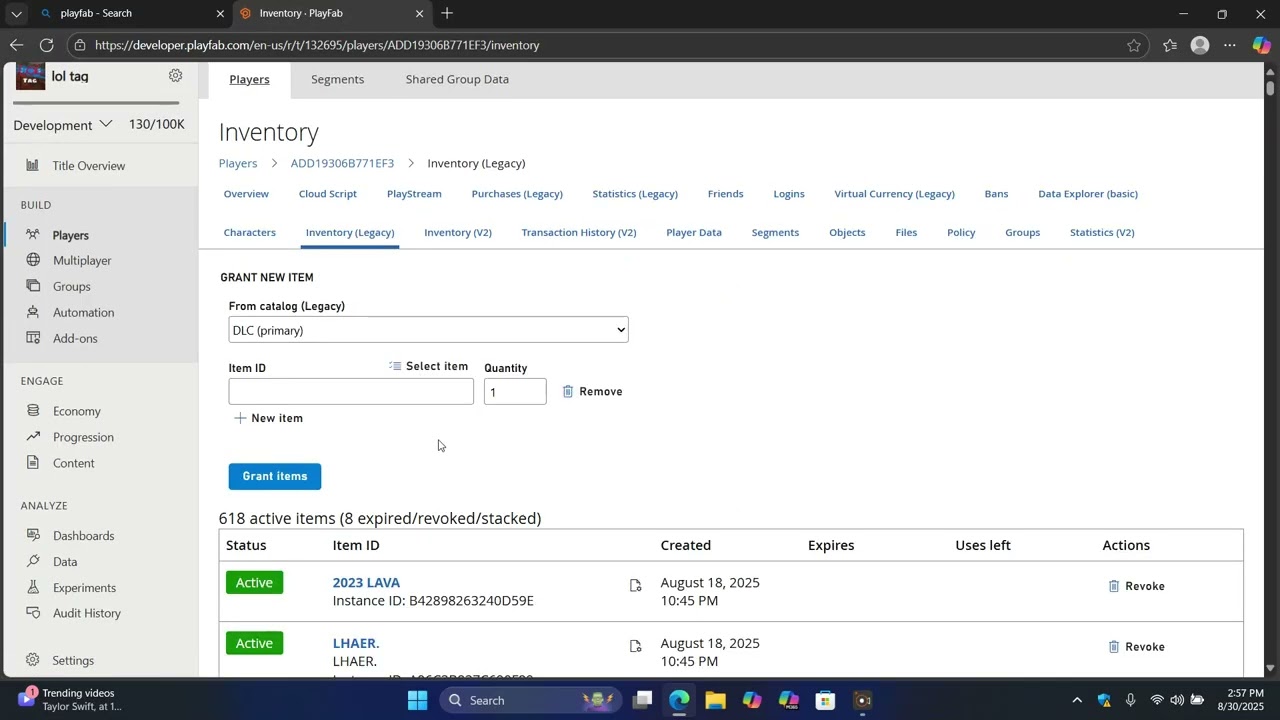Select the Players sidebar icon
1280x720 pixels.
click(33, 235)
